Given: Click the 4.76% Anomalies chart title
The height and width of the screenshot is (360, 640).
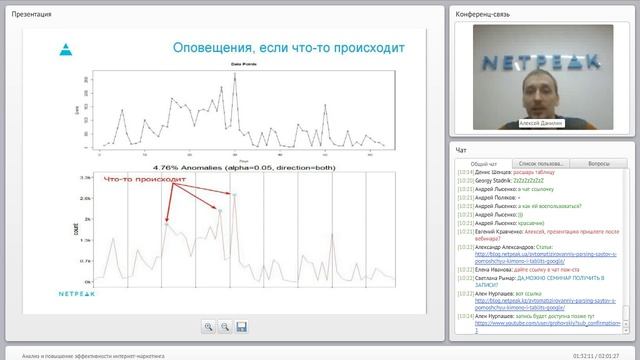Looking at the screenshot, I should pos(244,168).
